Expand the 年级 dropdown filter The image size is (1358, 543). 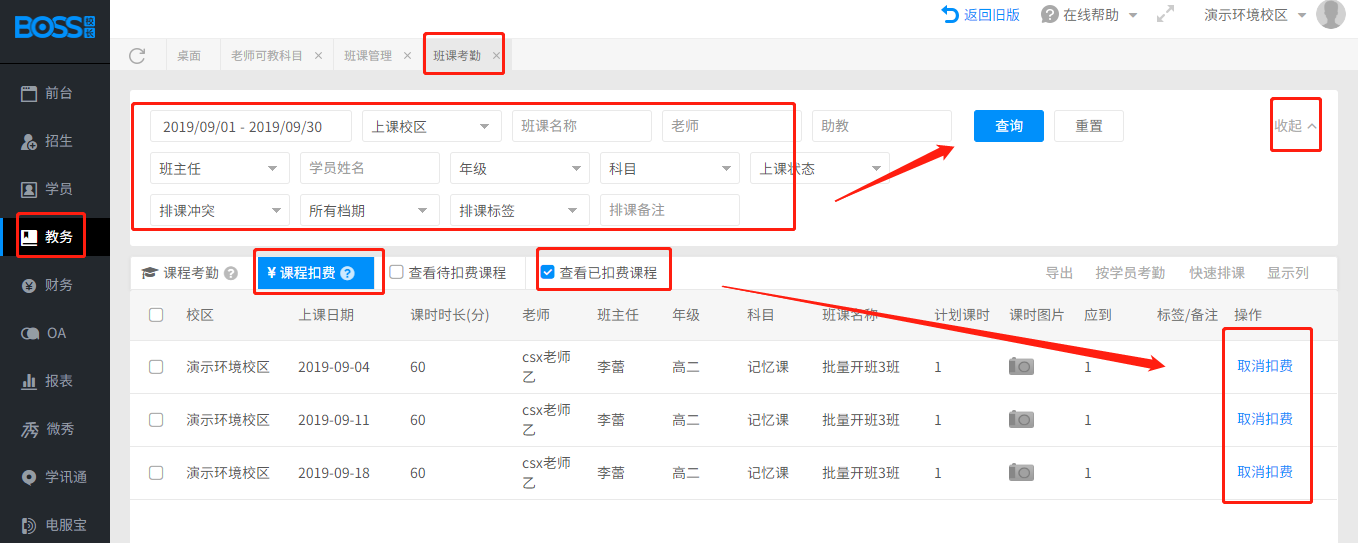pyautogui.click(x=519, y=169)
